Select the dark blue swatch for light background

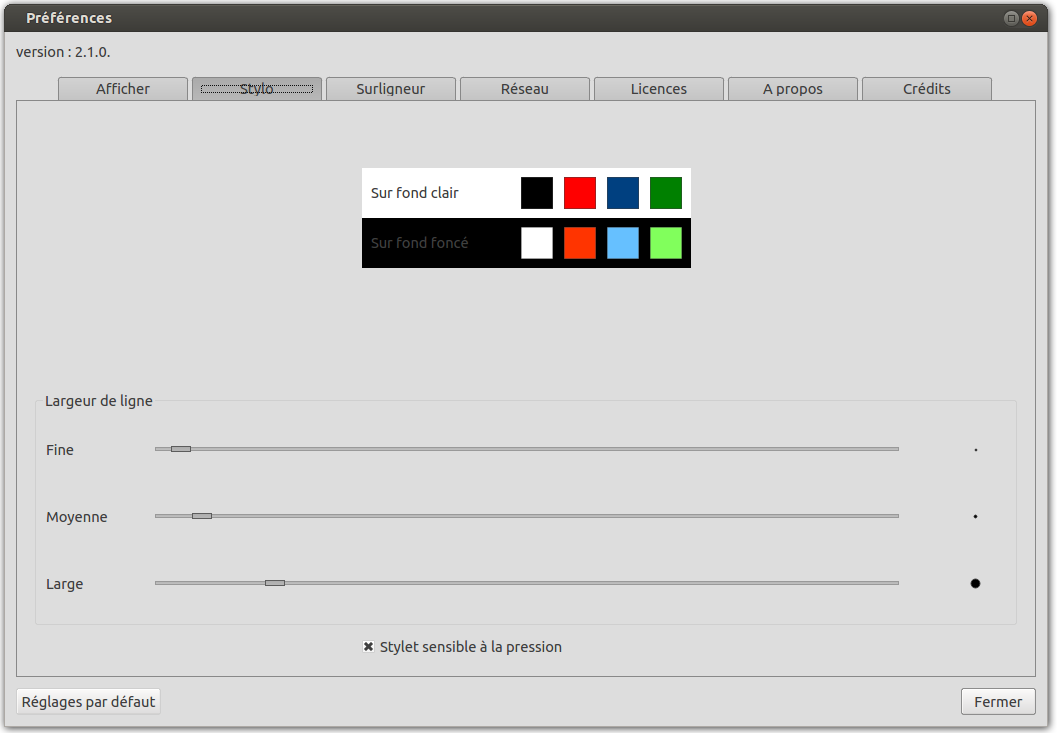623,193
